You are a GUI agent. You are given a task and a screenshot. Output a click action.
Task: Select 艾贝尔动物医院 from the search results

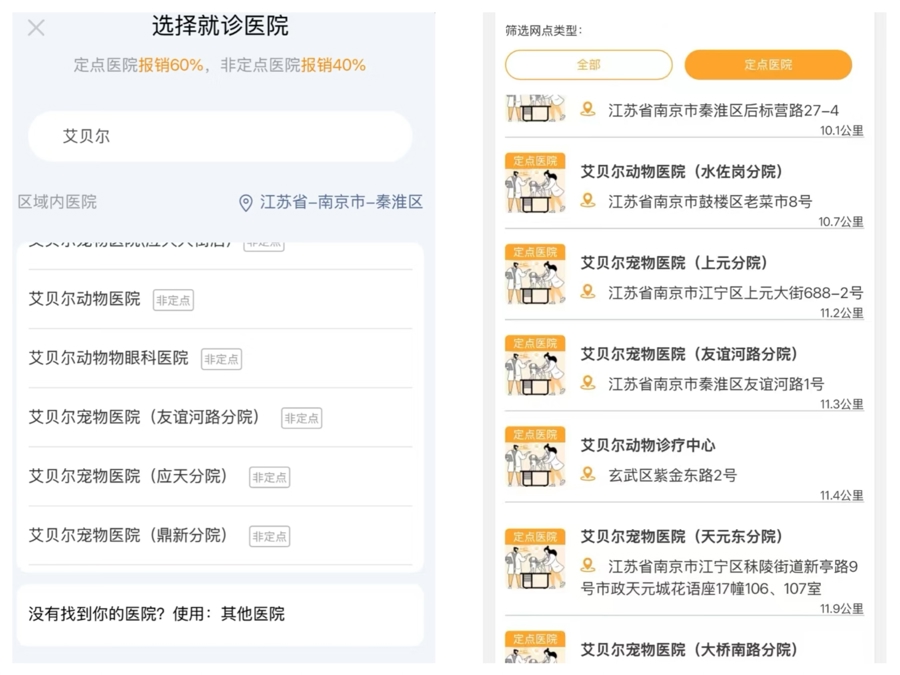point(85,299)
